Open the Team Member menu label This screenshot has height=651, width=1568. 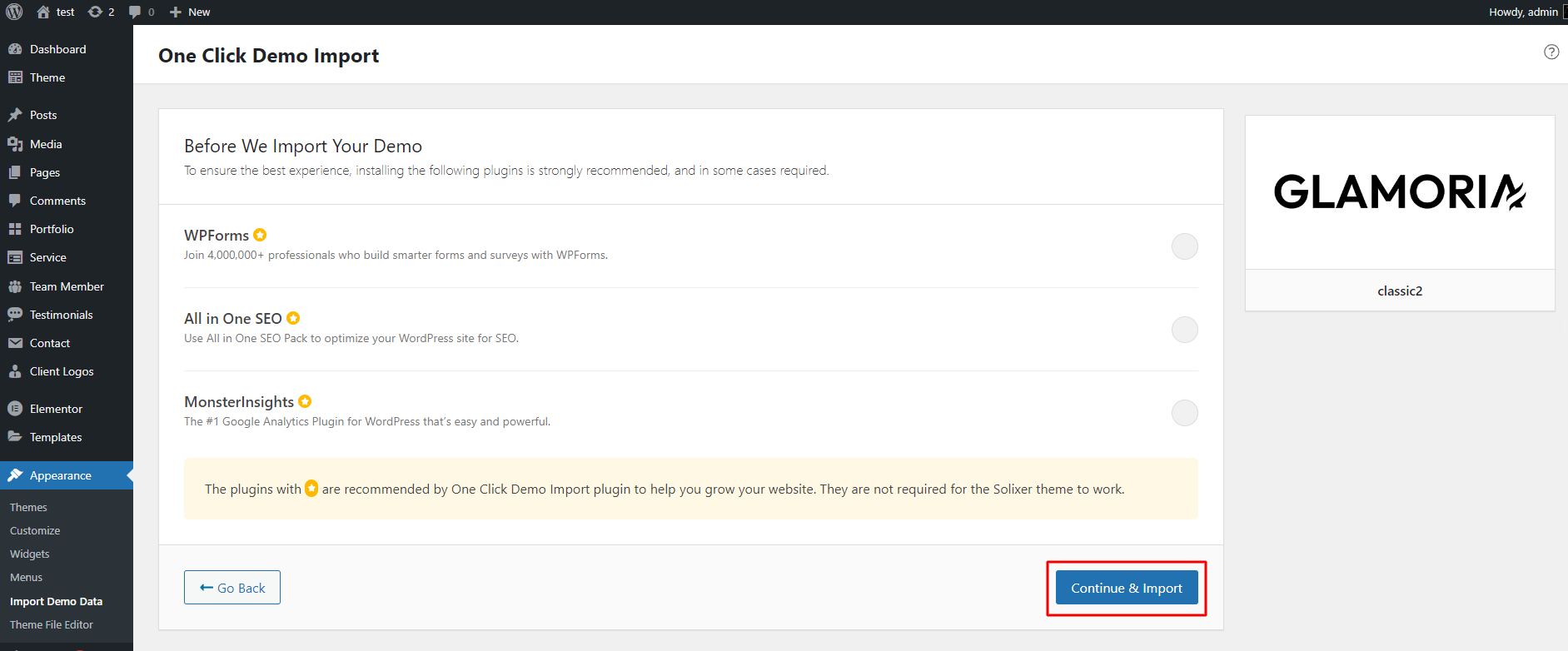(67, 286)
